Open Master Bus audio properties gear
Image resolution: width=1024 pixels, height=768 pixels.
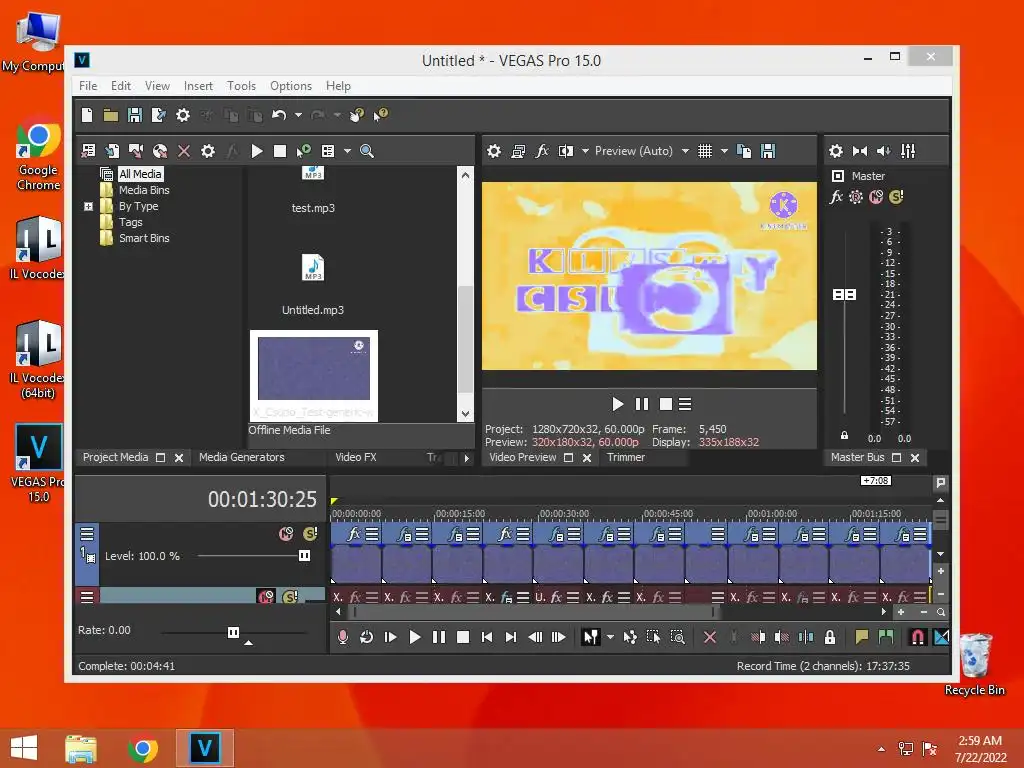coord(836,152)
